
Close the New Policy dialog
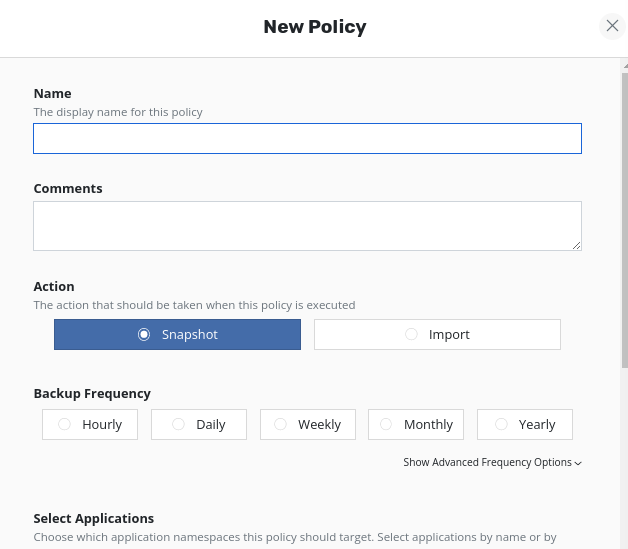pyautogui.click(x=612, y=26)
